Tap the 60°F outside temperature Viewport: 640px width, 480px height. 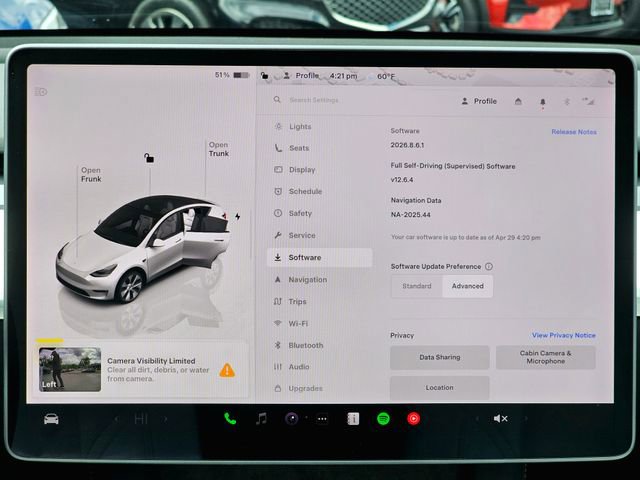[x=386, y=76]
